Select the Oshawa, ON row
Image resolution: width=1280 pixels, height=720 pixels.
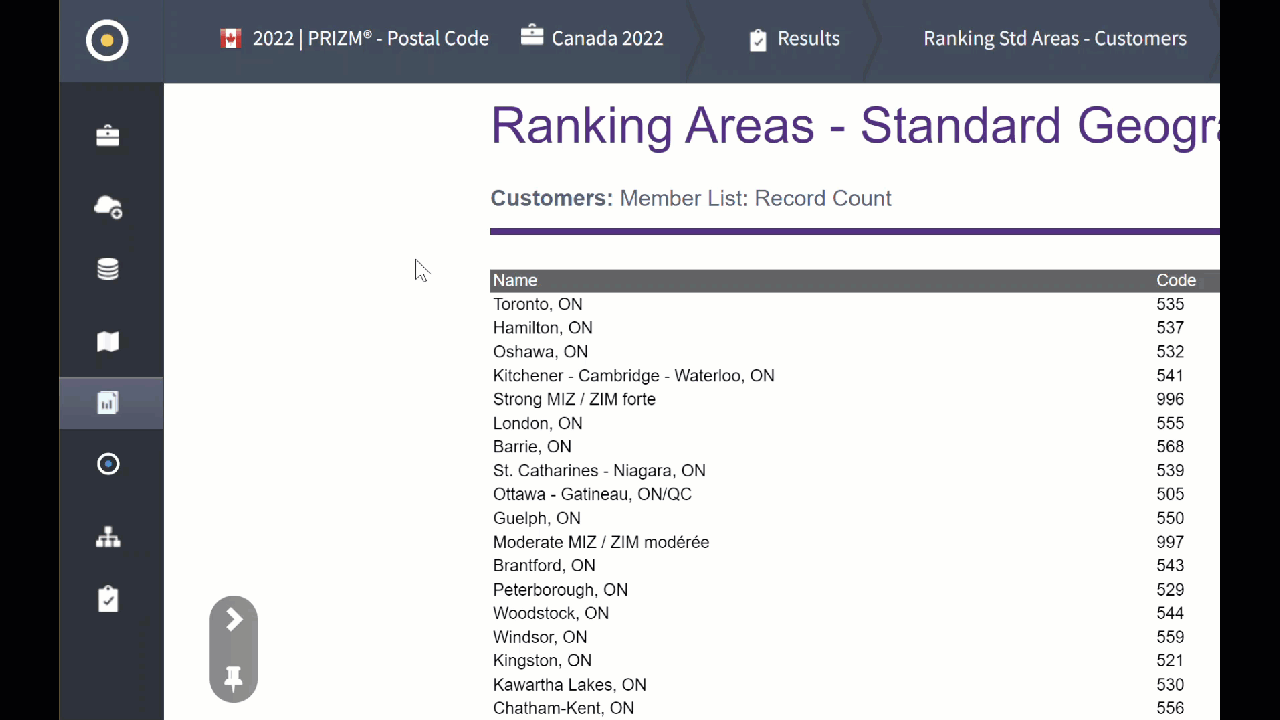tap(855, 352)
